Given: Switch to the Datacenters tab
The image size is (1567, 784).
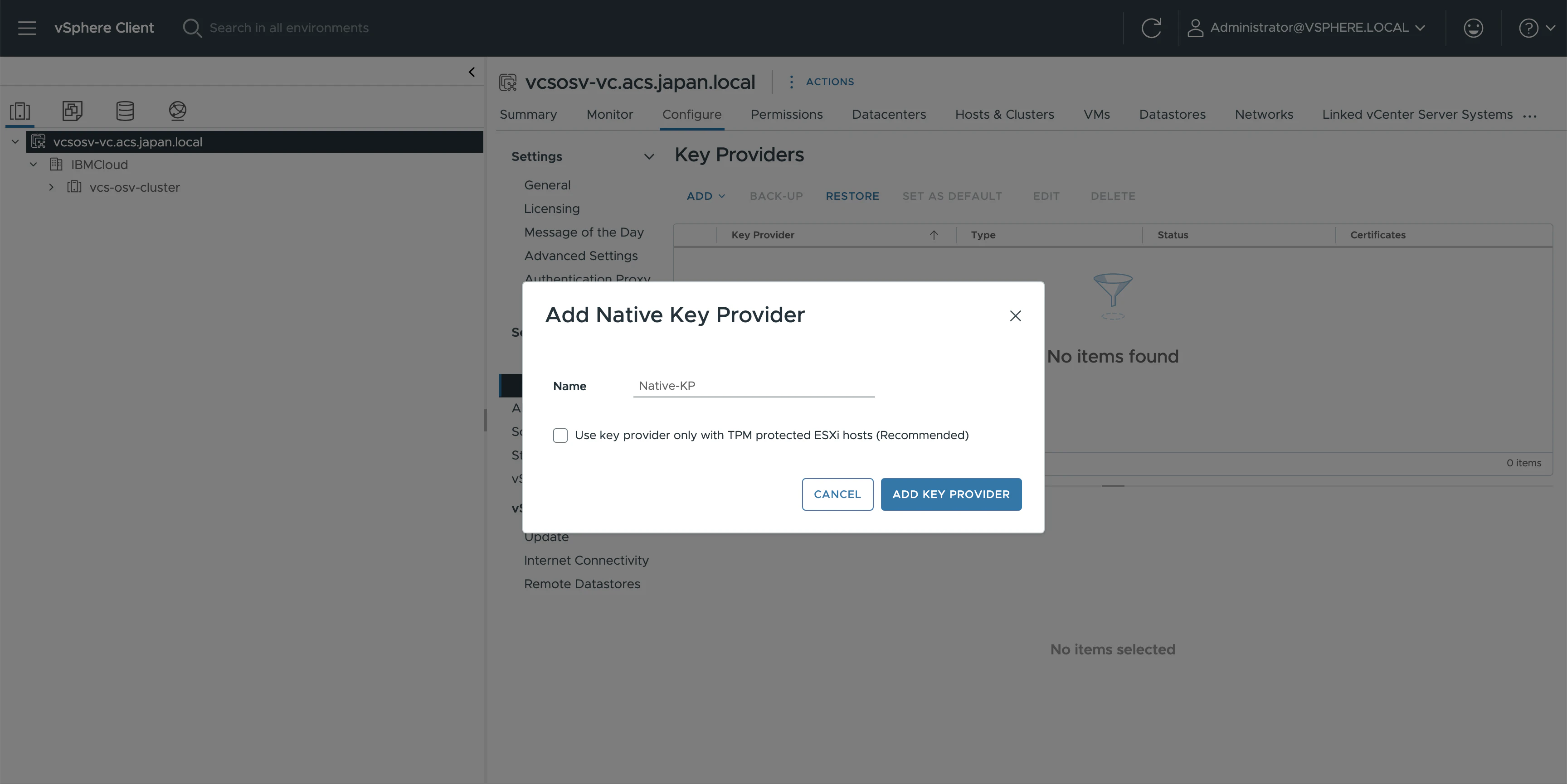Looking at the screenshot, I should (x=889, y=114).
